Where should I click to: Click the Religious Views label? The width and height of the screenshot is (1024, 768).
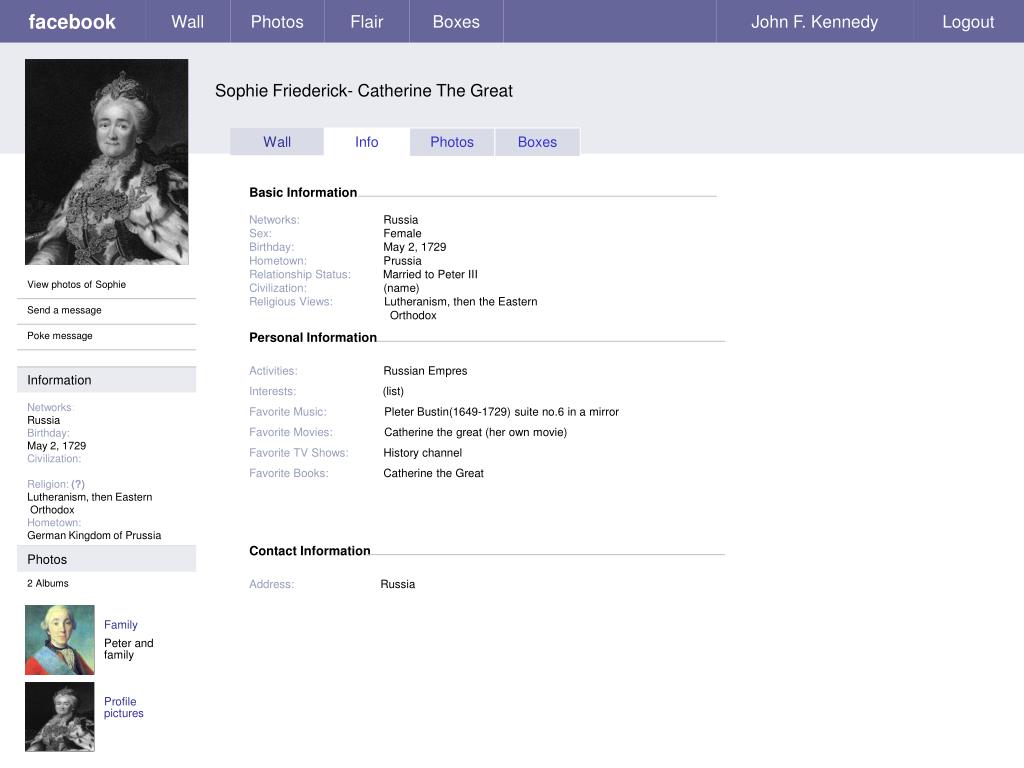pos(291,302)
